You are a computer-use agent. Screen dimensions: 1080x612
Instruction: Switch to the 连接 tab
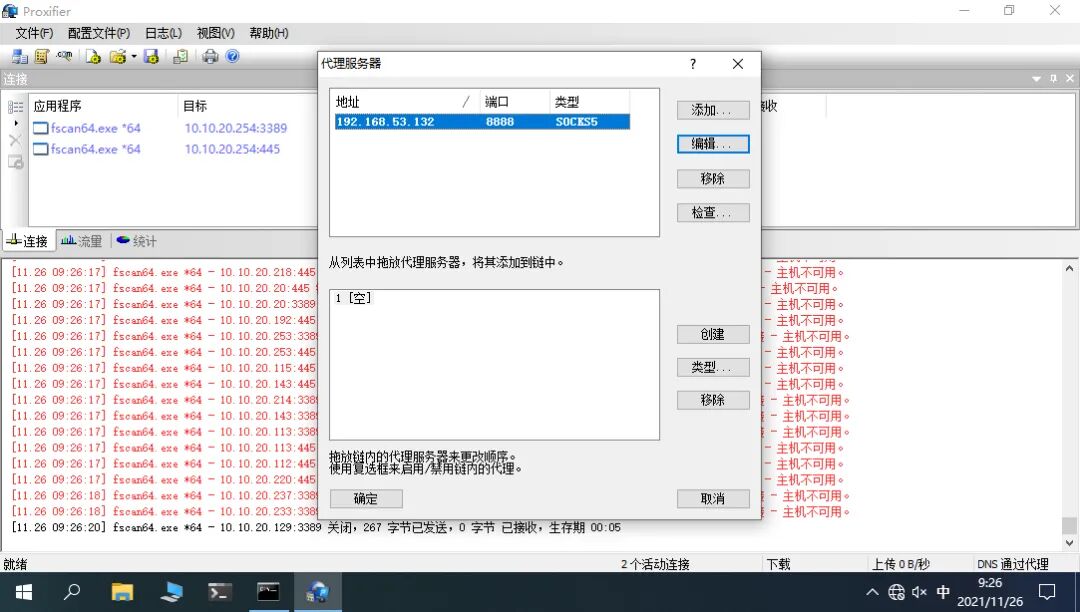[x=28, y=241]
